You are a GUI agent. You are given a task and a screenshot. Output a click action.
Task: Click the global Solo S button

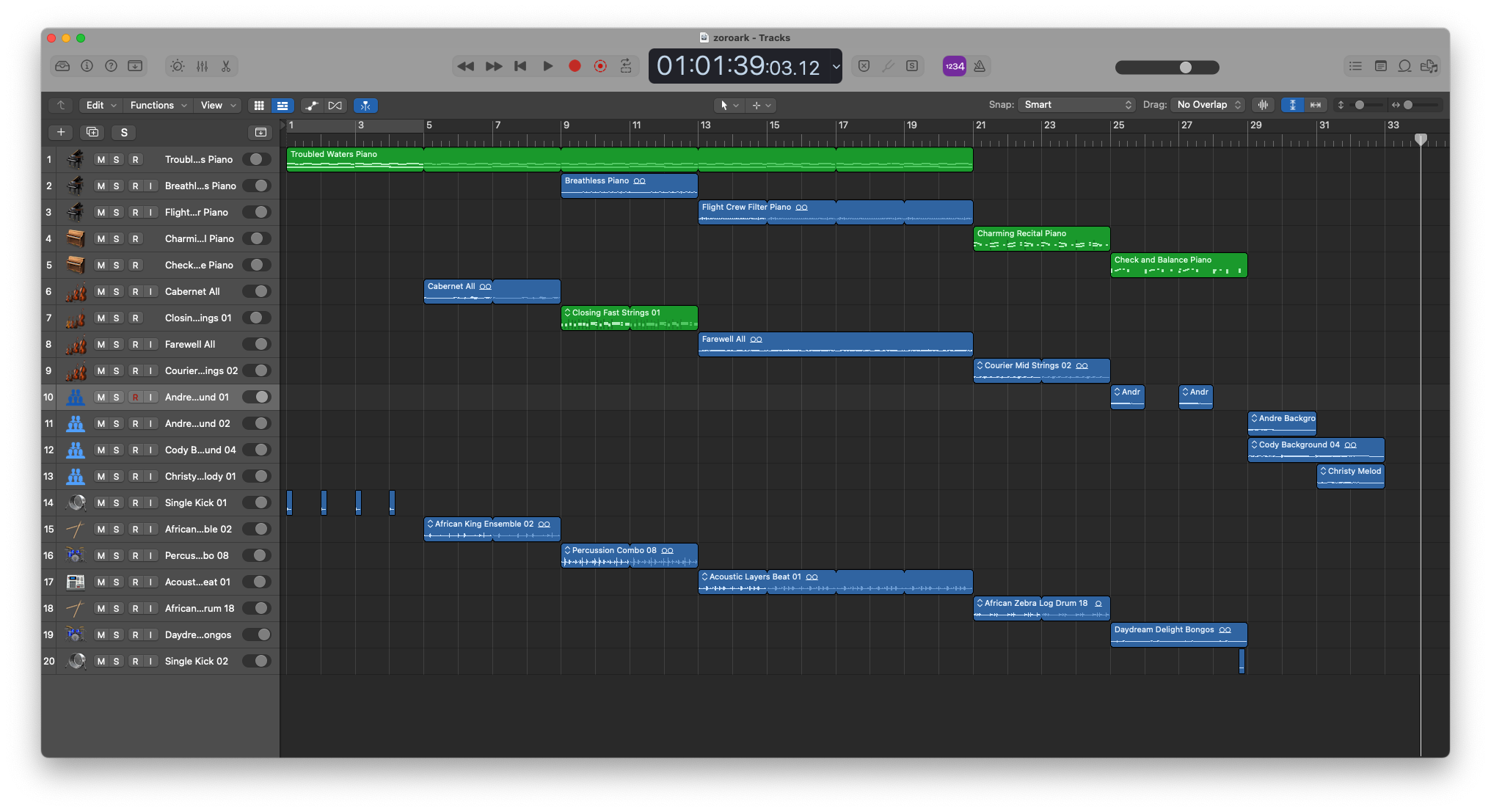click(x=124, y=133)
